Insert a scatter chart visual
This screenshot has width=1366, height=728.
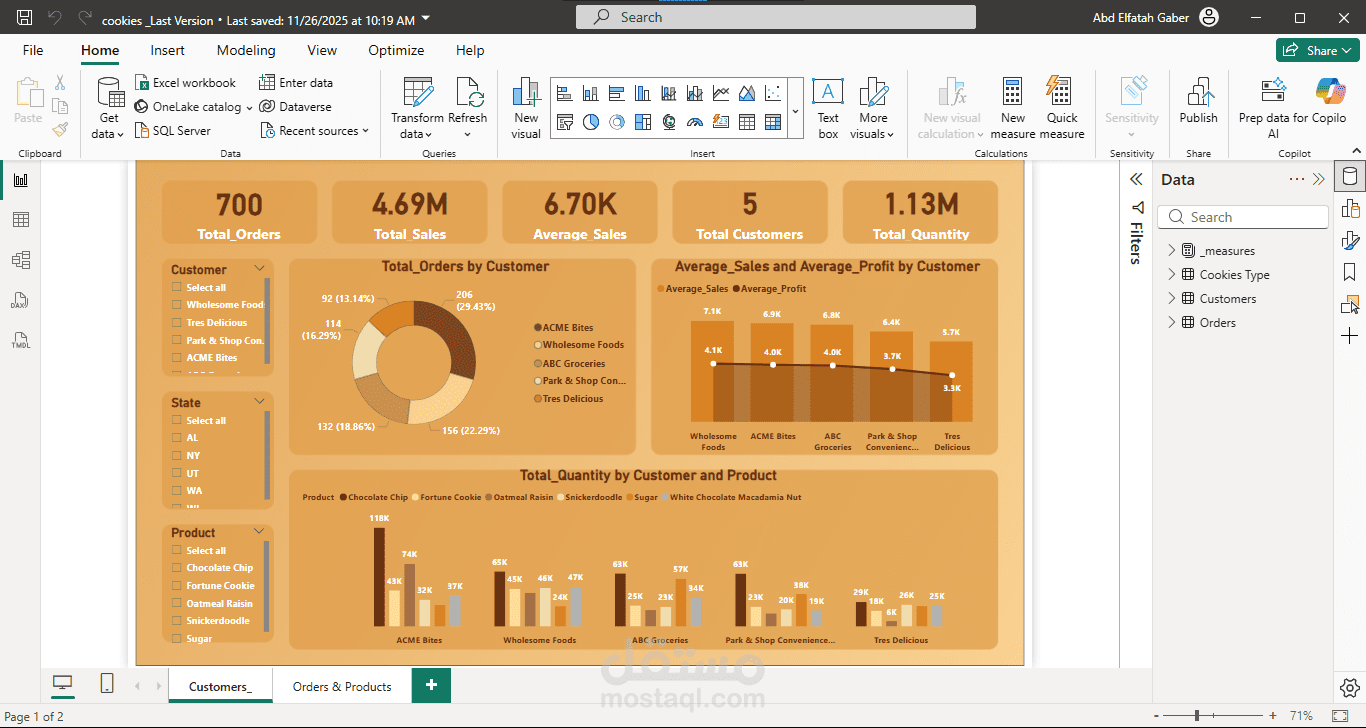(773, 94)
